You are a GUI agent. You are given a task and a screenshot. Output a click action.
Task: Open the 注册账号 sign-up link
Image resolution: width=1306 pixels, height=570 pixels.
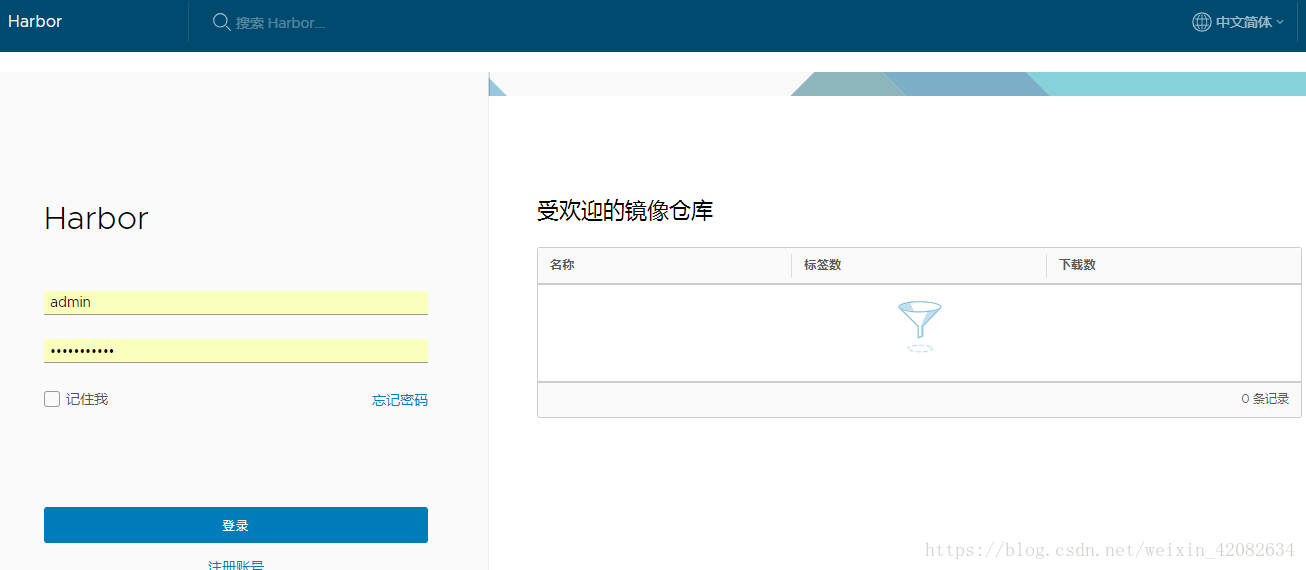[x=236, y=565]
